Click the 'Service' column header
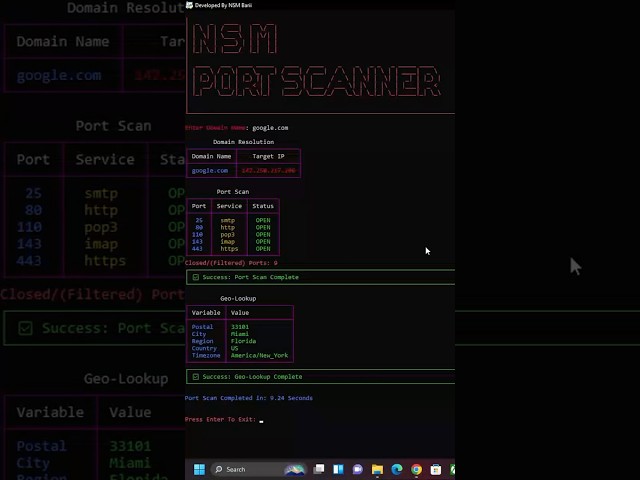The height and width of the screenshot is (480, 640). coord(229,206)
